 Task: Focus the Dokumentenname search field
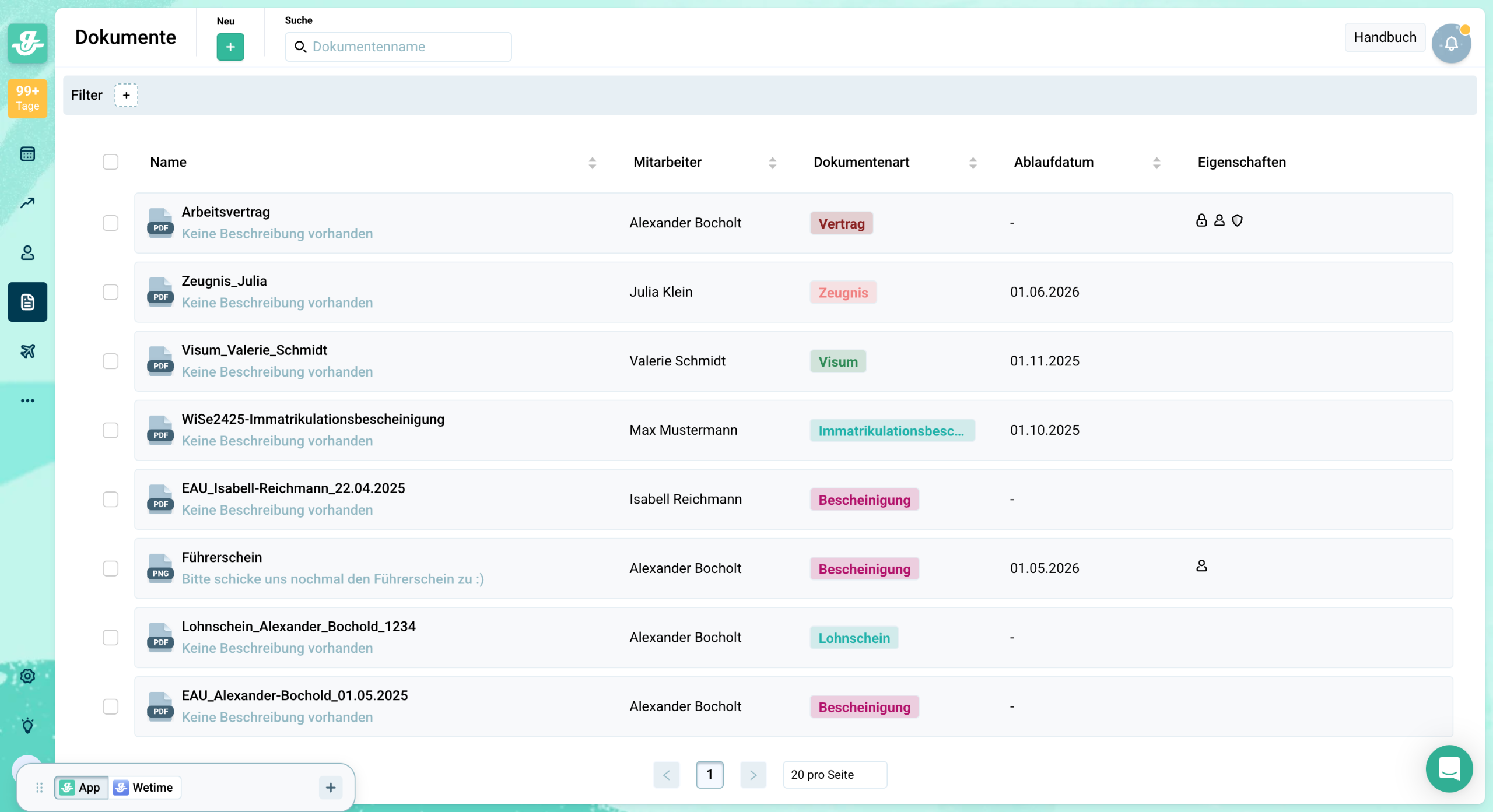click(408, 47)
